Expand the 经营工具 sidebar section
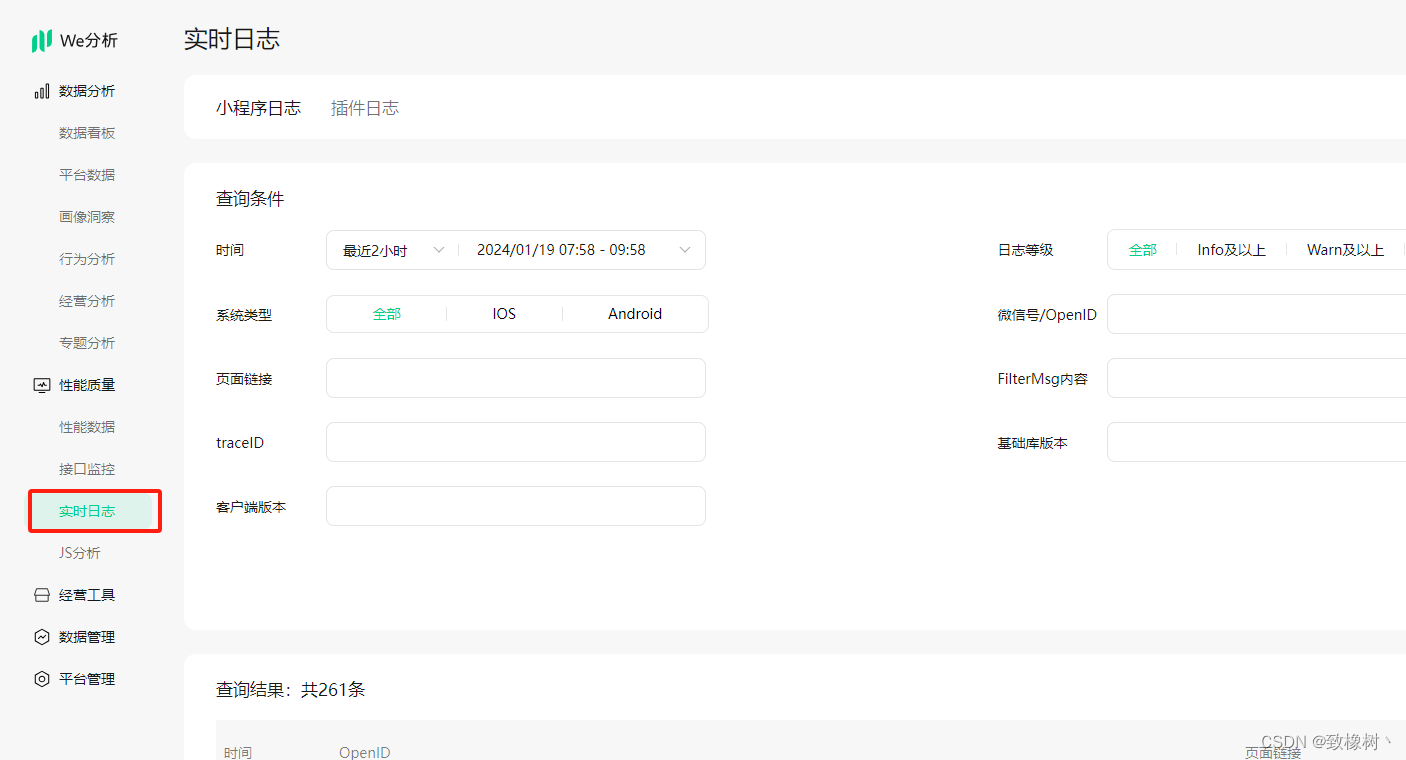Screen dimensions: 1406x760 [87, 595]
